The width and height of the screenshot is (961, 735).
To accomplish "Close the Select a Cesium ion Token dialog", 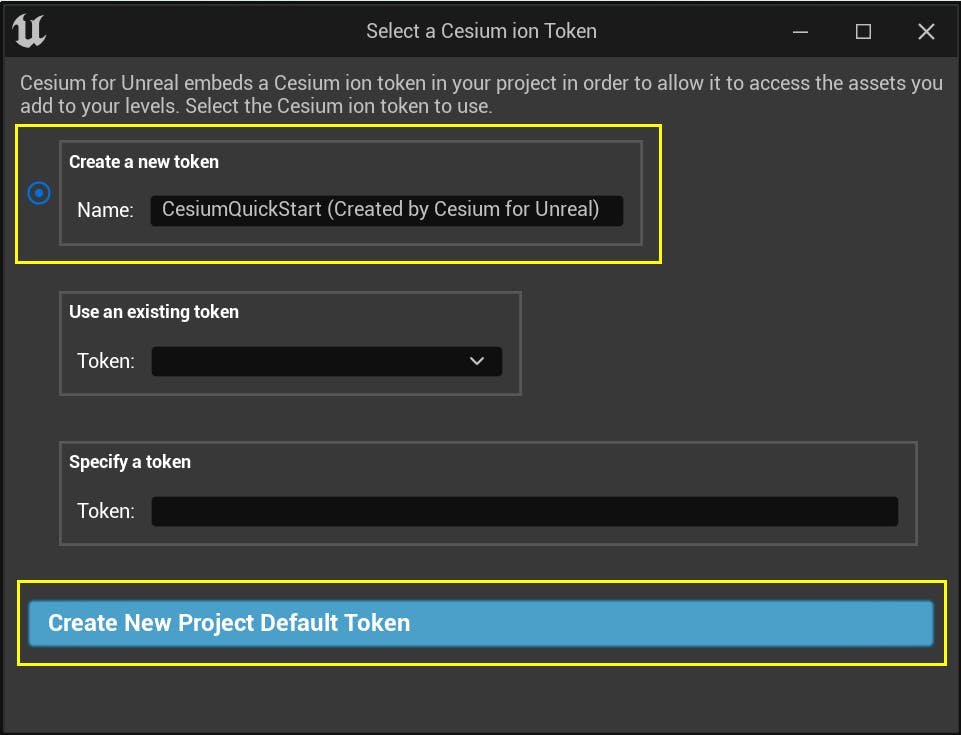I will click(926, 31).
